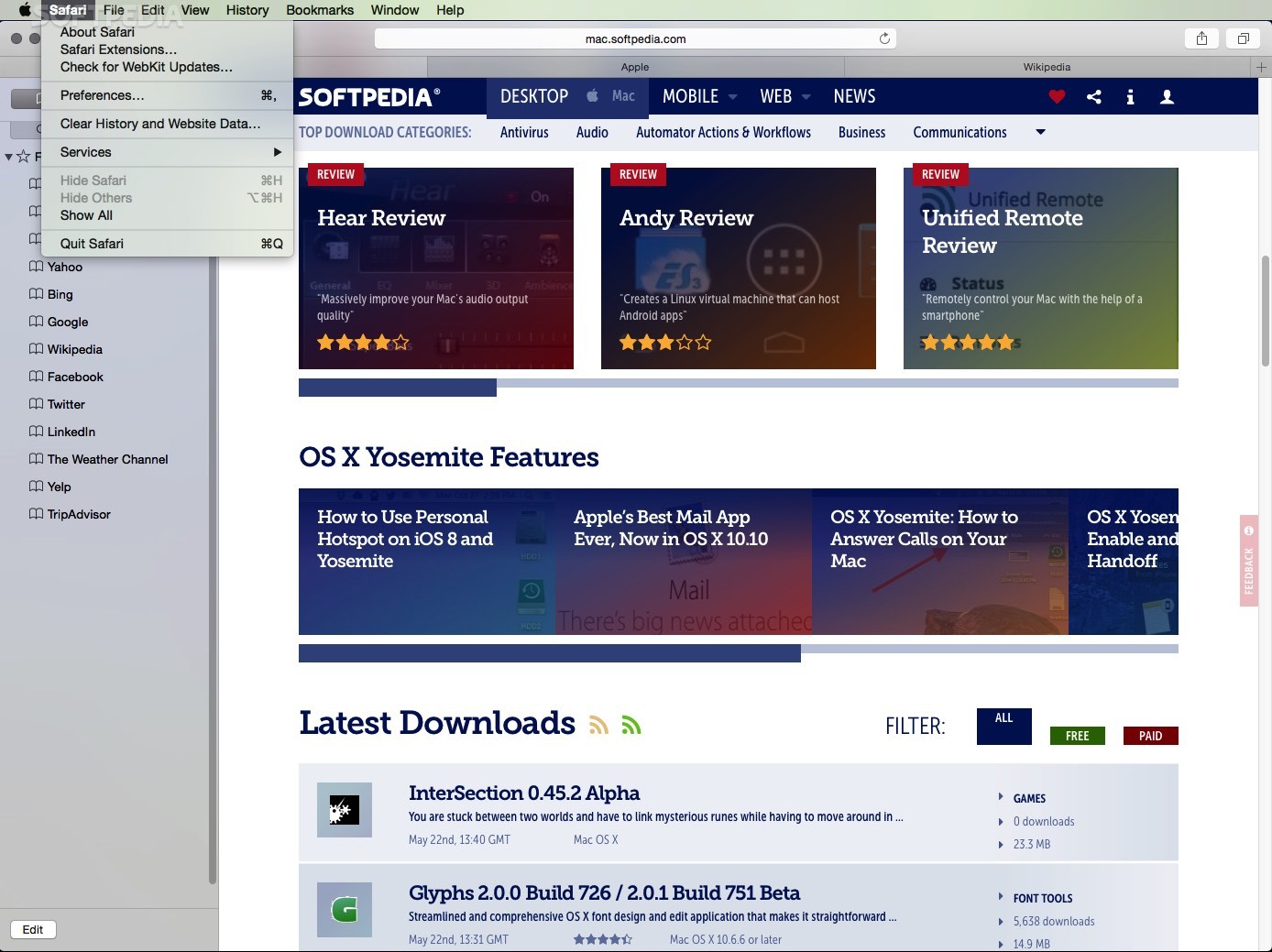Open Preferences… from Safari menu

[167, 95]
